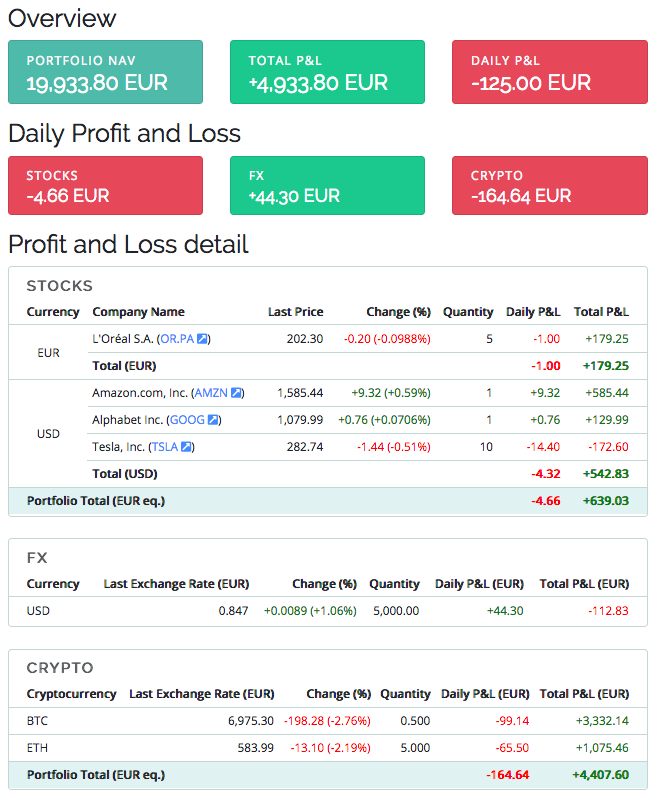Click the Total (EUR) row label
657x800 pixels.
click(x=124, y=366)
